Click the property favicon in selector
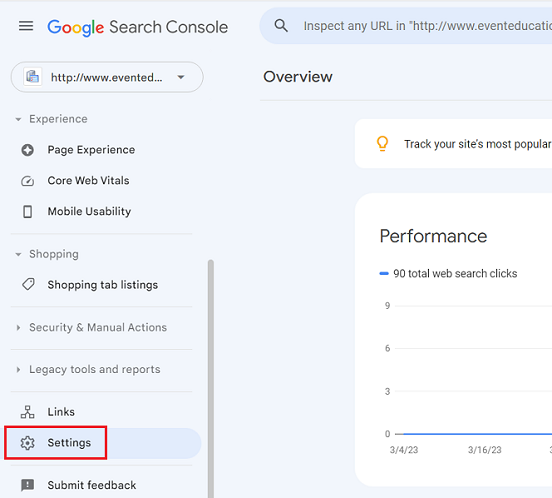Image resolution: width=552 pixels, height=498 pixels. [x=33, y=77]
